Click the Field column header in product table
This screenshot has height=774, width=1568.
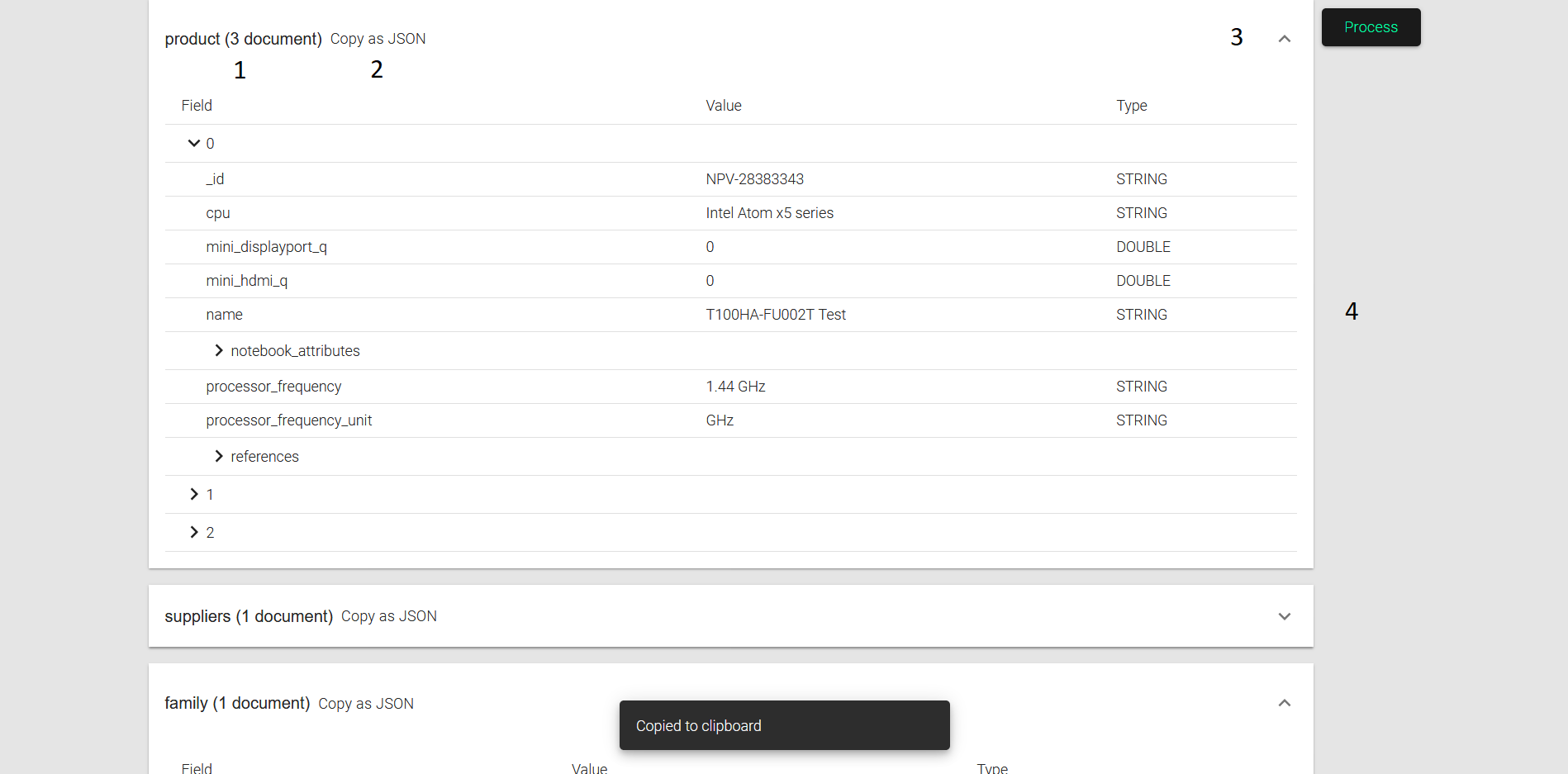click(x=197, y=106)
